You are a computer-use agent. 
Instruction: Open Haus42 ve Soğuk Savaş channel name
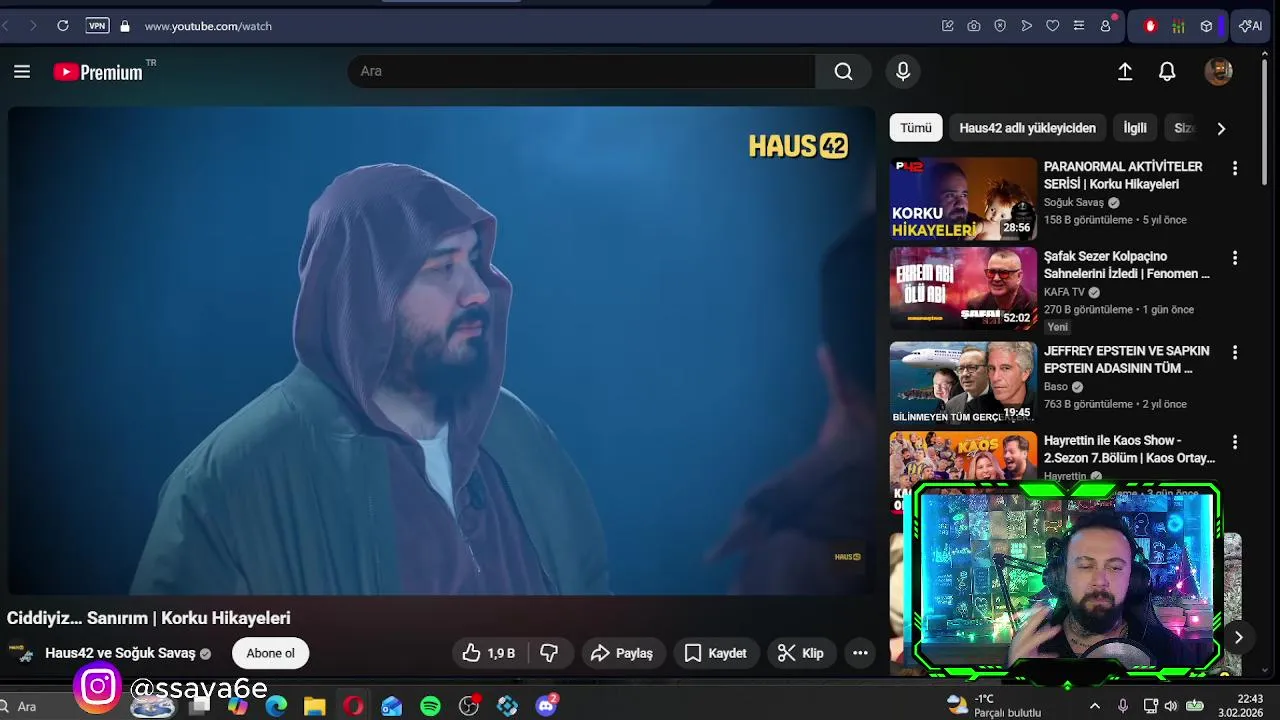(120, 653)
